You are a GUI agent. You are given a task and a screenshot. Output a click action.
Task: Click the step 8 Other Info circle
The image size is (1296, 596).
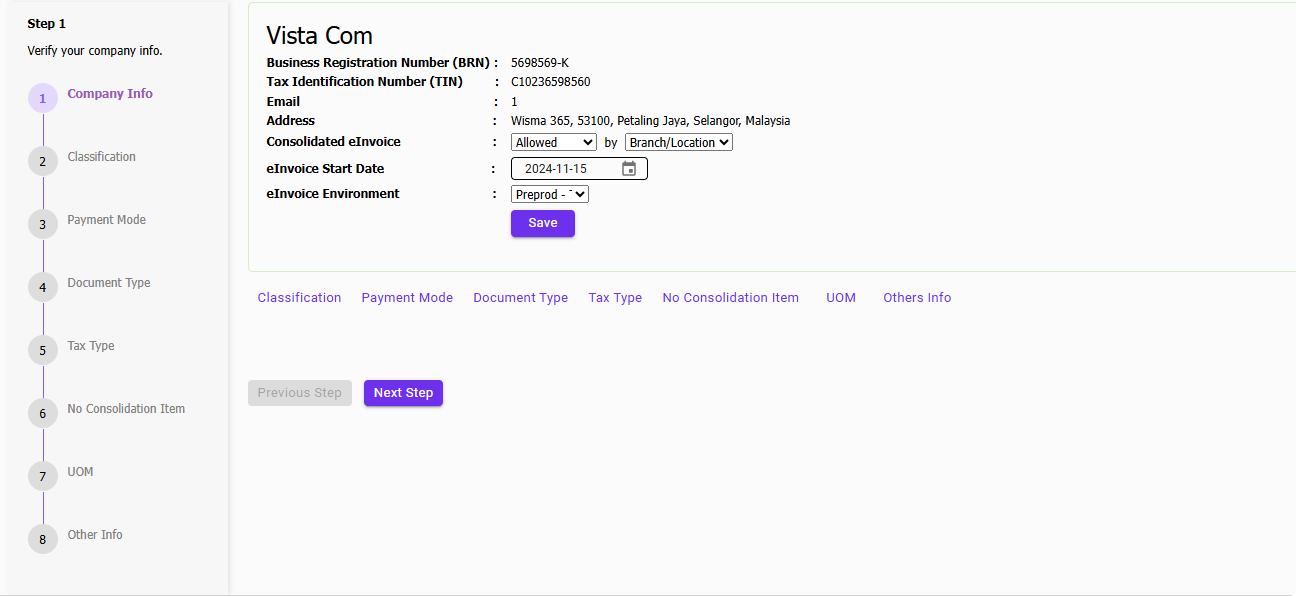(x=42, y=539)
